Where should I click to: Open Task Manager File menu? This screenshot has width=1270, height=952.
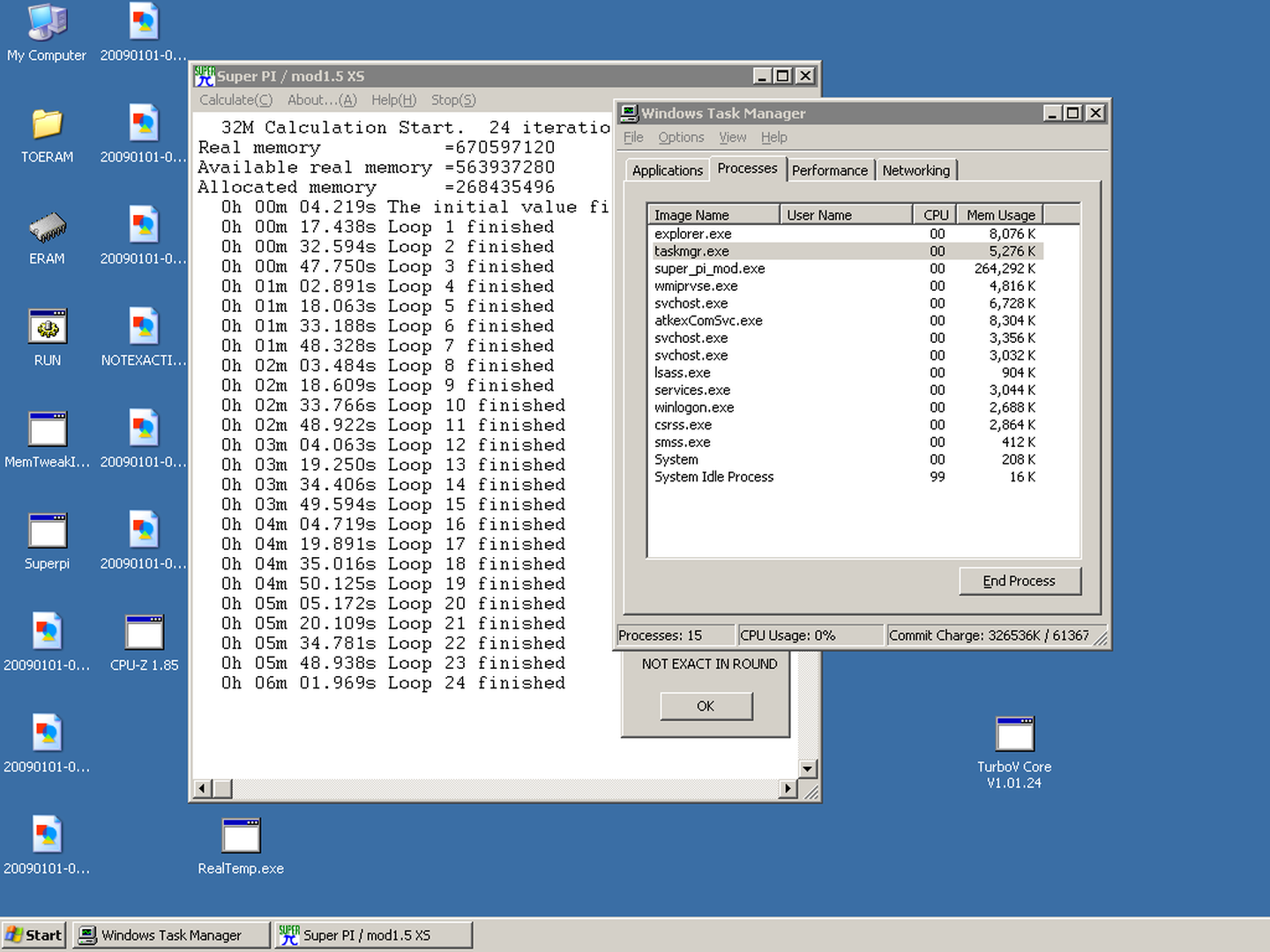click(633, 138)
